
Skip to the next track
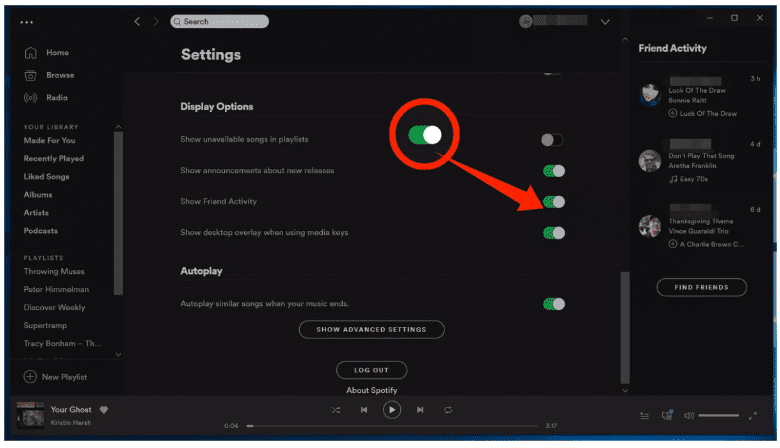pyautogui.click(x=420, y=410)
